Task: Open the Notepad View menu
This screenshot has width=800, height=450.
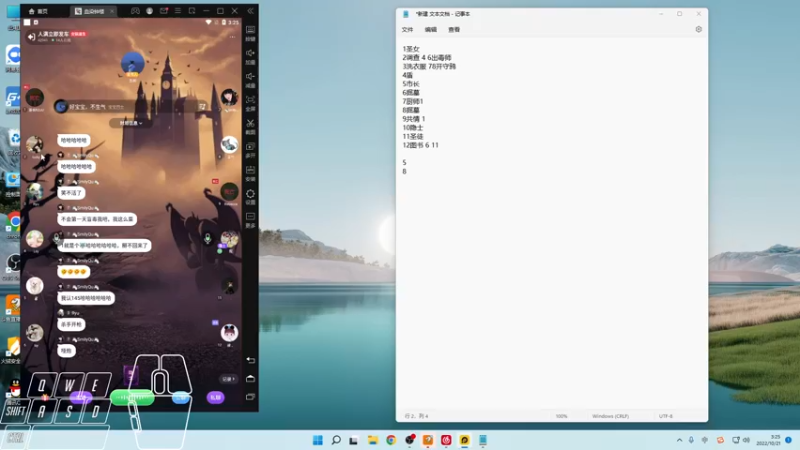Action: 454,30
